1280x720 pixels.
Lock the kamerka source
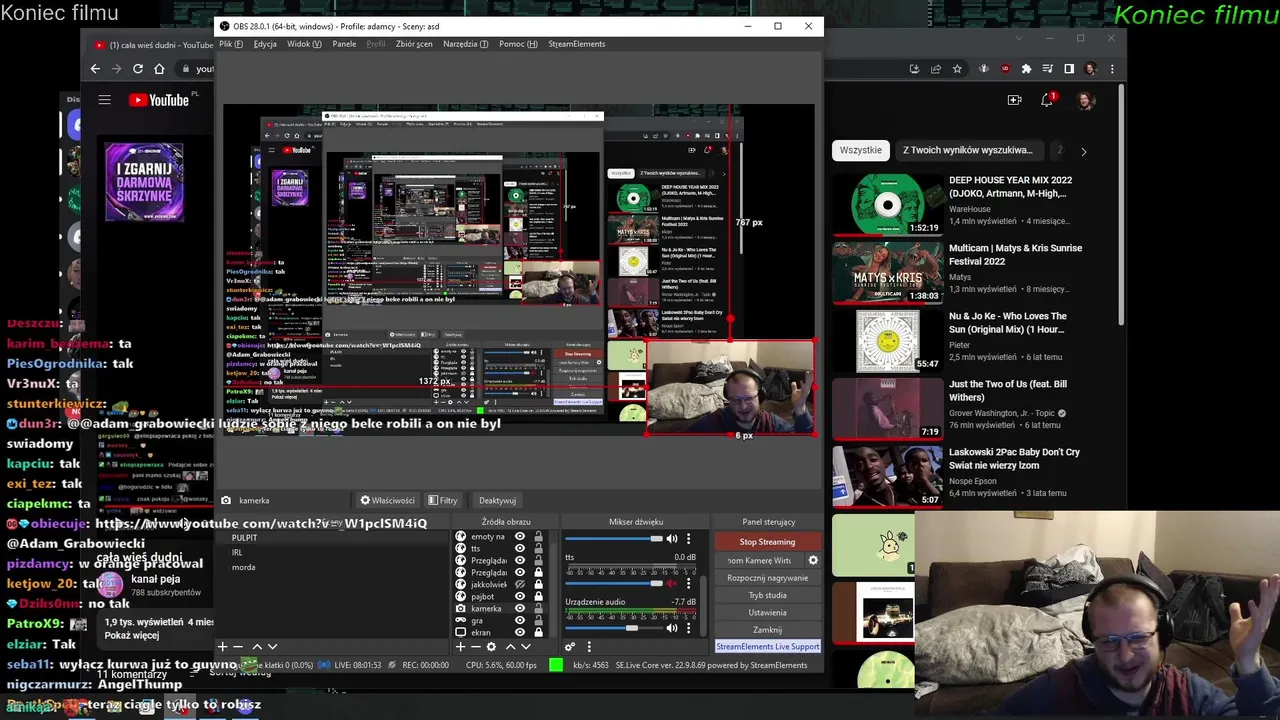[x=538, y=609]
